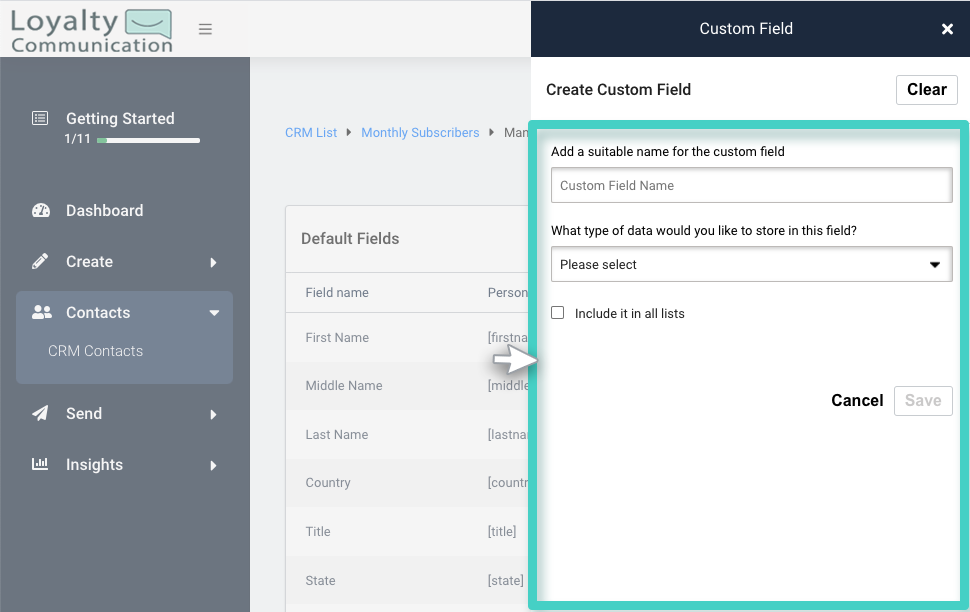Toggle the hamburger menu icon
Viewport: 970px width, 612px height.
(x=205, y=29)
